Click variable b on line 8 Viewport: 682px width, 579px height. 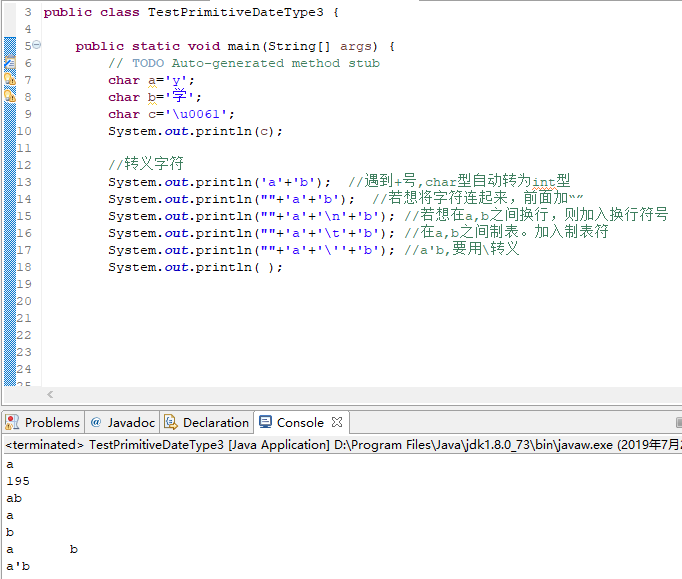click(x=152, y=97)
